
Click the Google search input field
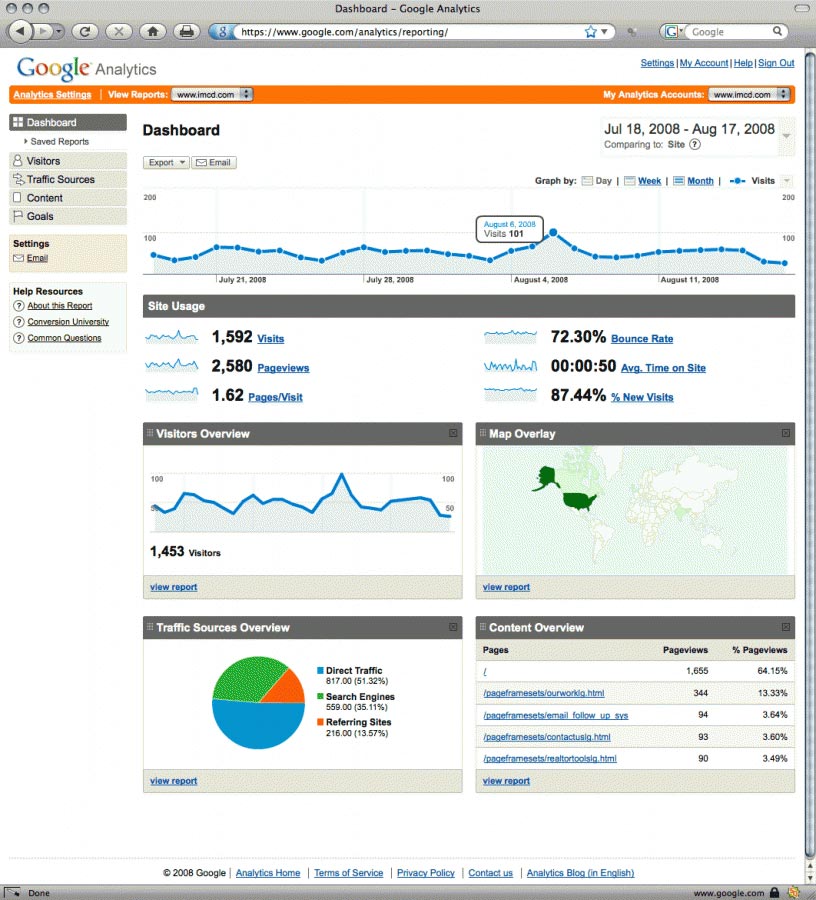[729, 32]
